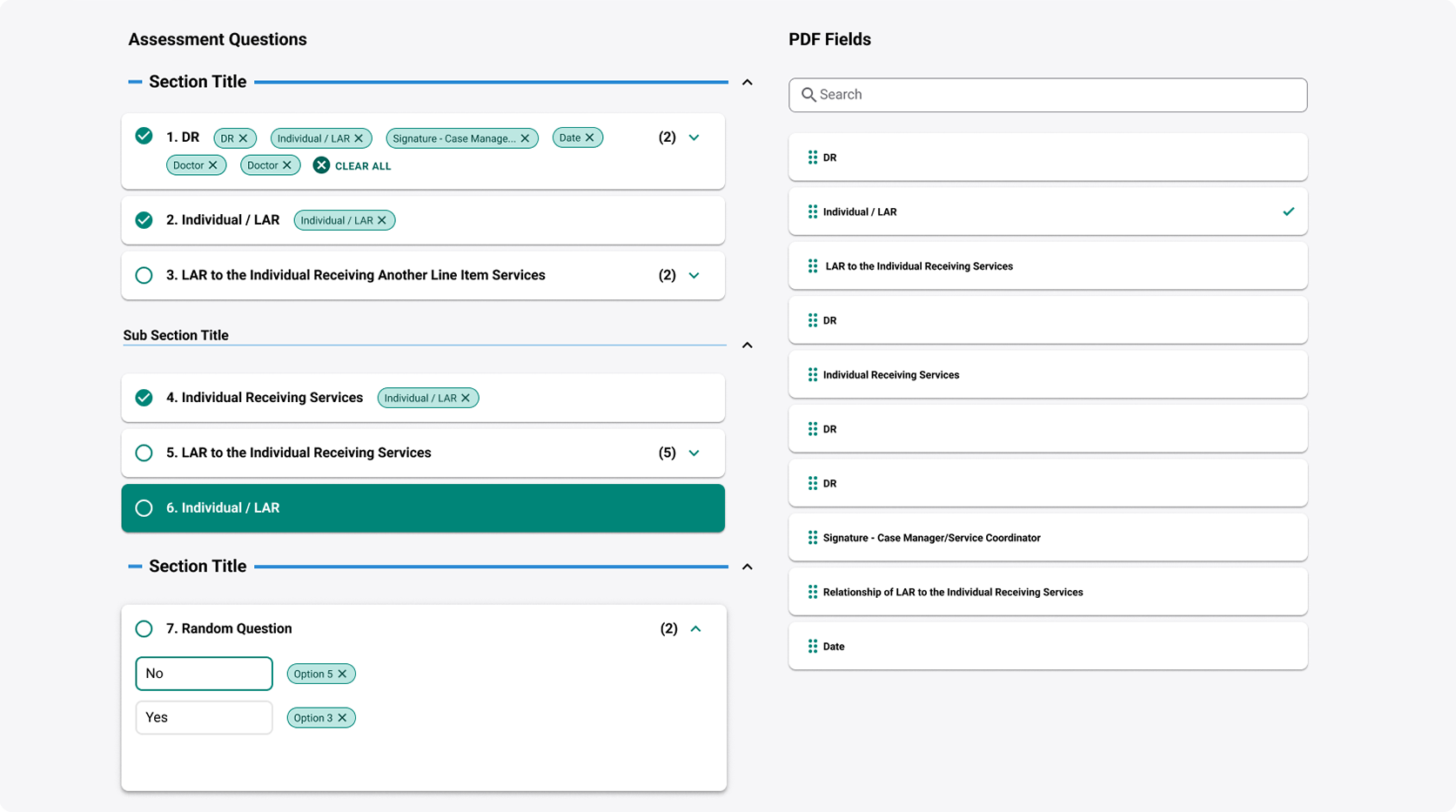Remove the Signature - Case Manager tag
The width and height of the screenshot is (1456, 812).
click(525, 138)
